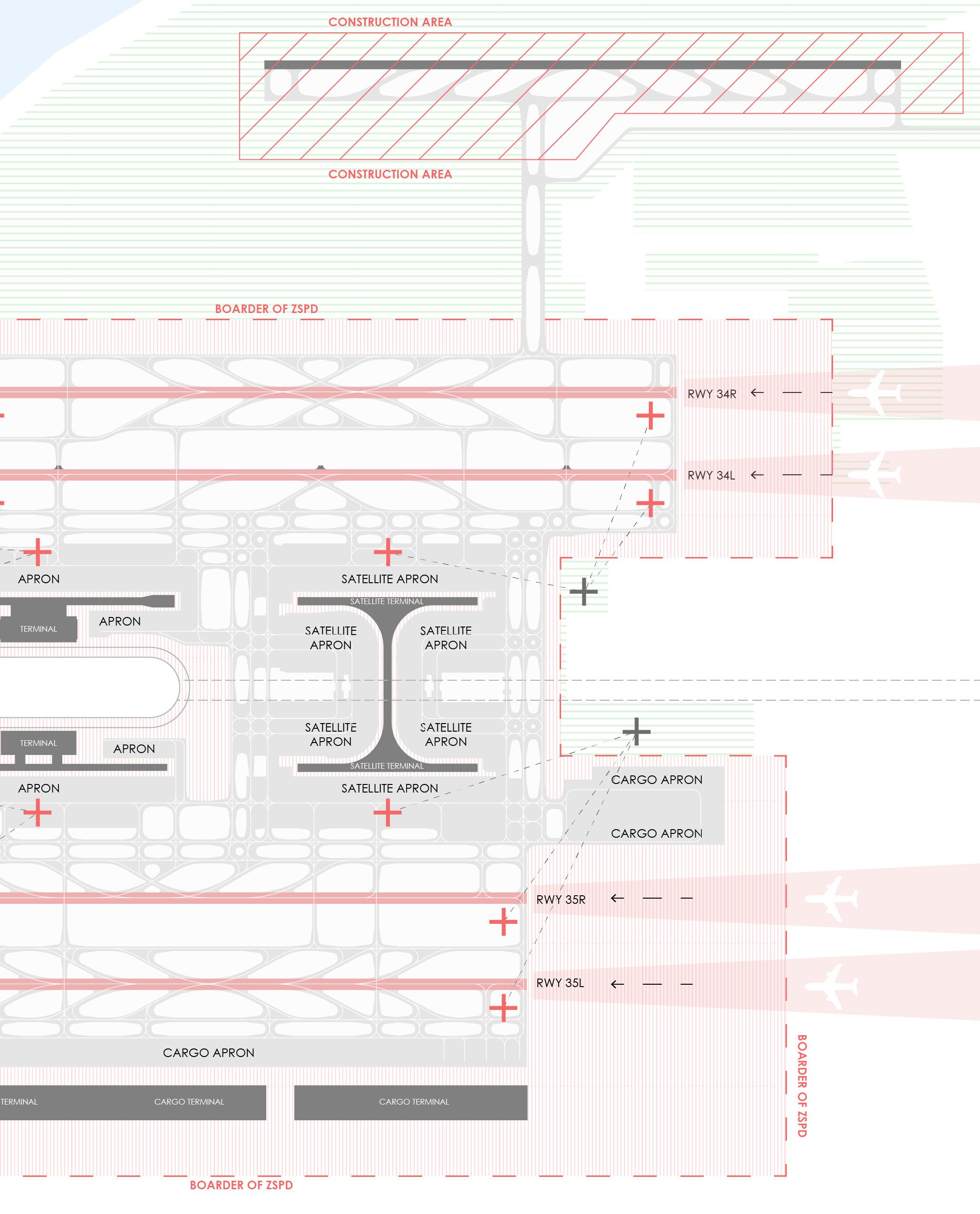Click the upper-left TERMINAL building label
The height and width of the screenshot is (1214, 980).
click(x=39, y=629)
